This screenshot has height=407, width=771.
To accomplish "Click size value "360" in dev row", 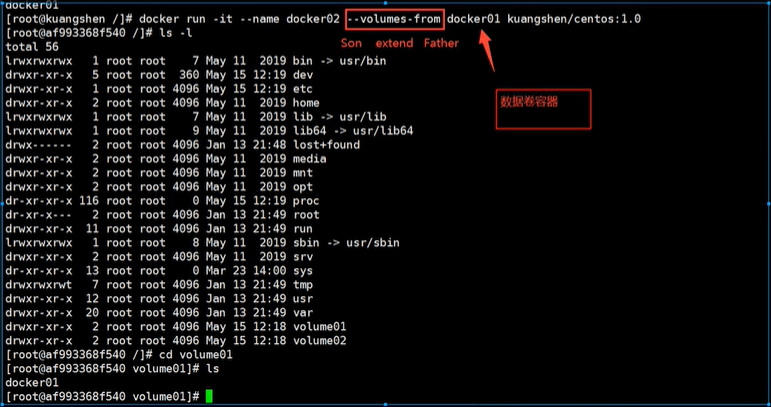I will (x=189, y=75).
